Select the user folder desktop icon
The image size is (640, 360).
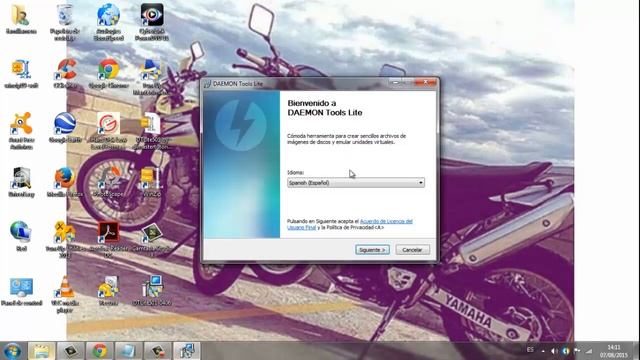point(20,19)
